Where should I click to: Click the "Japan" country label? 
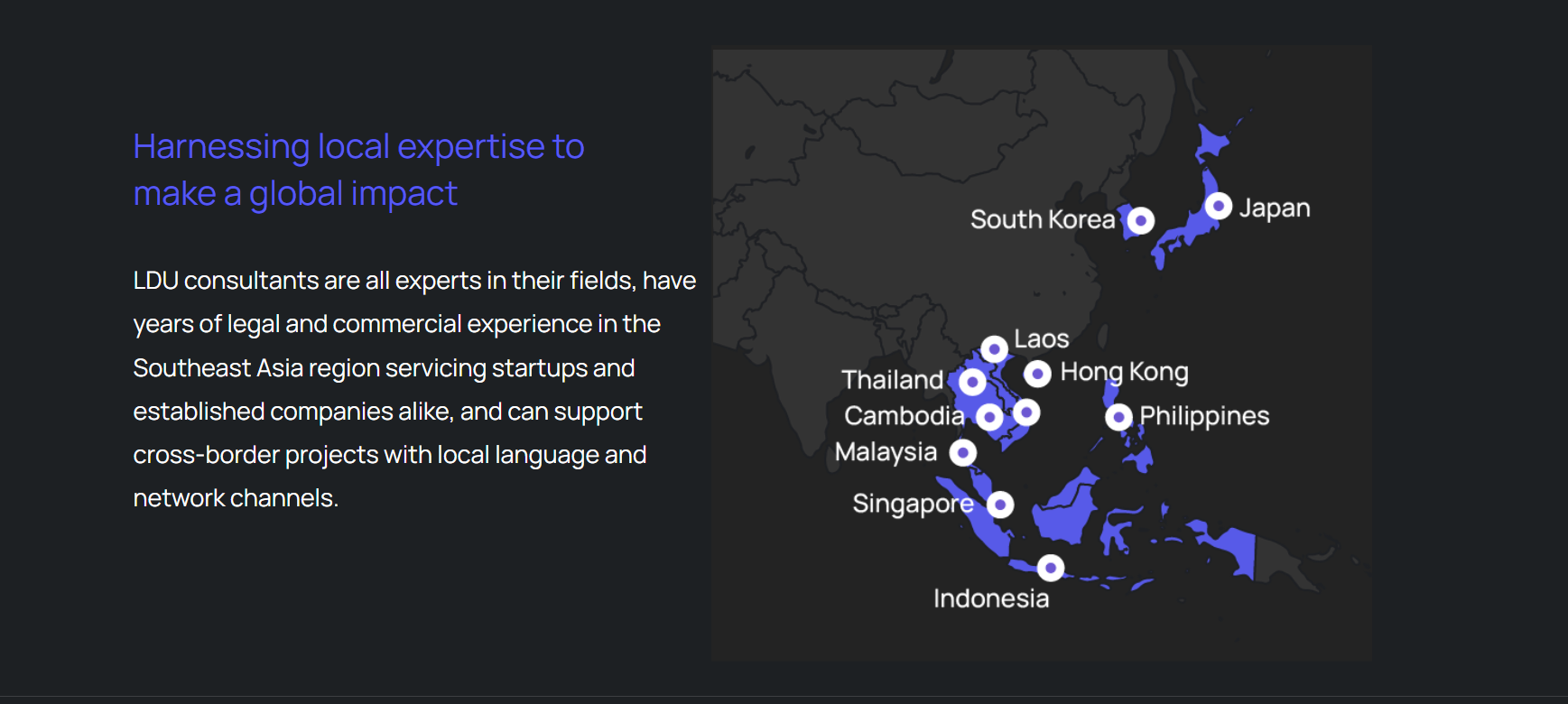[1274, 208]
